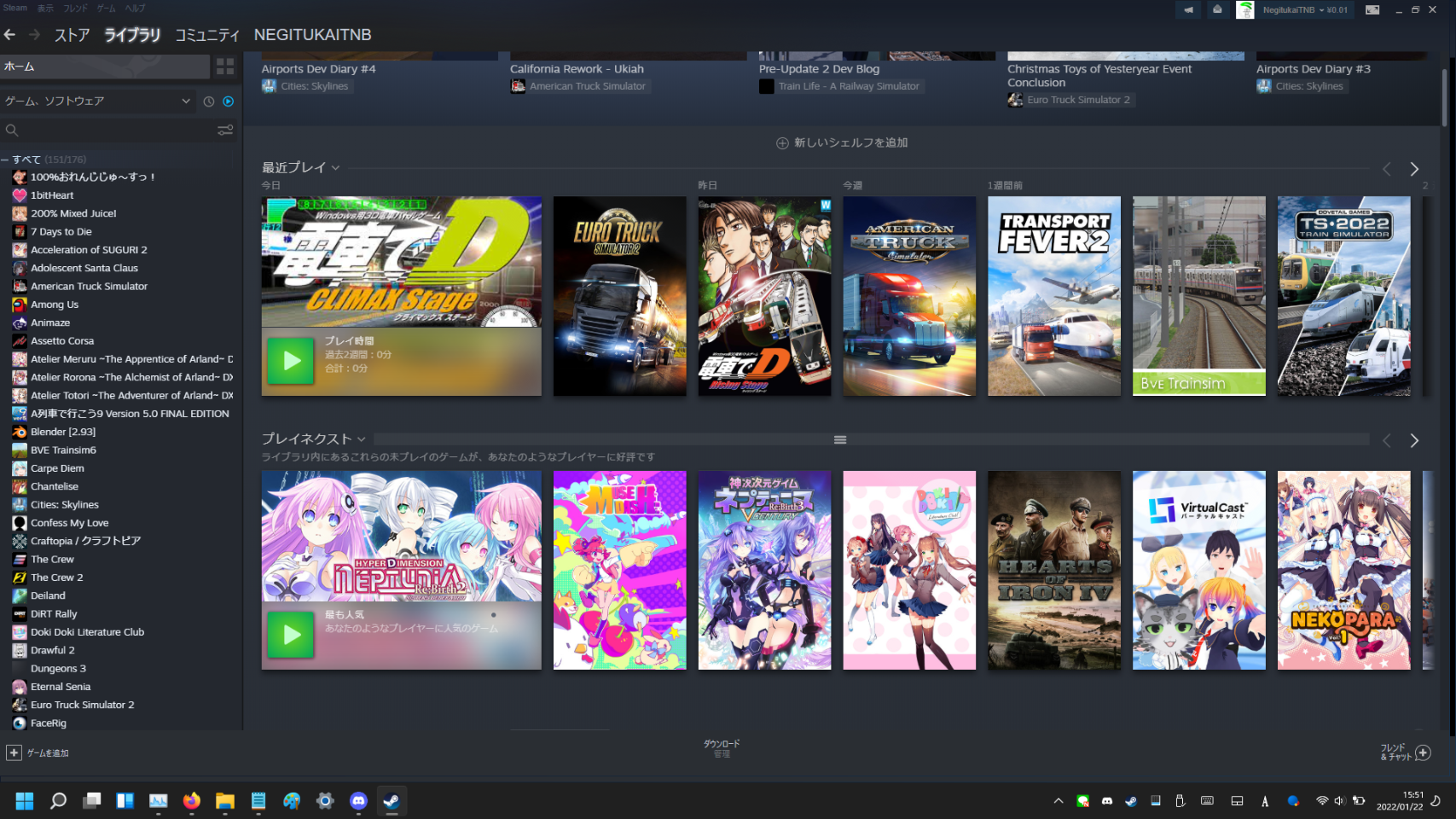The height and width of the screenshot is (819, 1456).
Task: Collapse the すべて category in the game list
Action: [x=5, y=160]
